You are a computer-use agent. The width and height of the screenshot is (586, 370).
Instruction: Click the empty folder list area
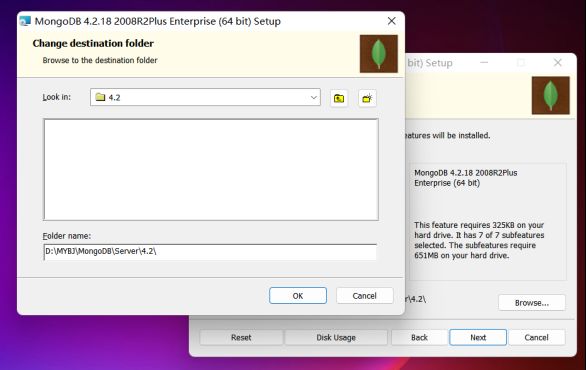(x=211, y=170)
